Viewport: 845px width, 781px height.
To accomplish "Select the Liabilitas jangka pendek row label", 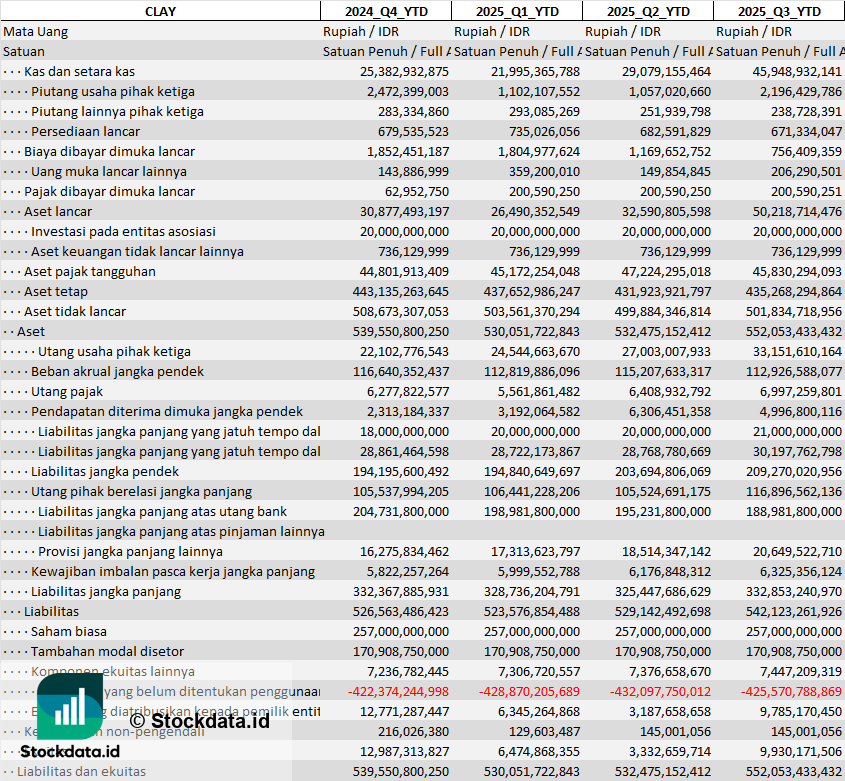I will (x=104, y=471).
